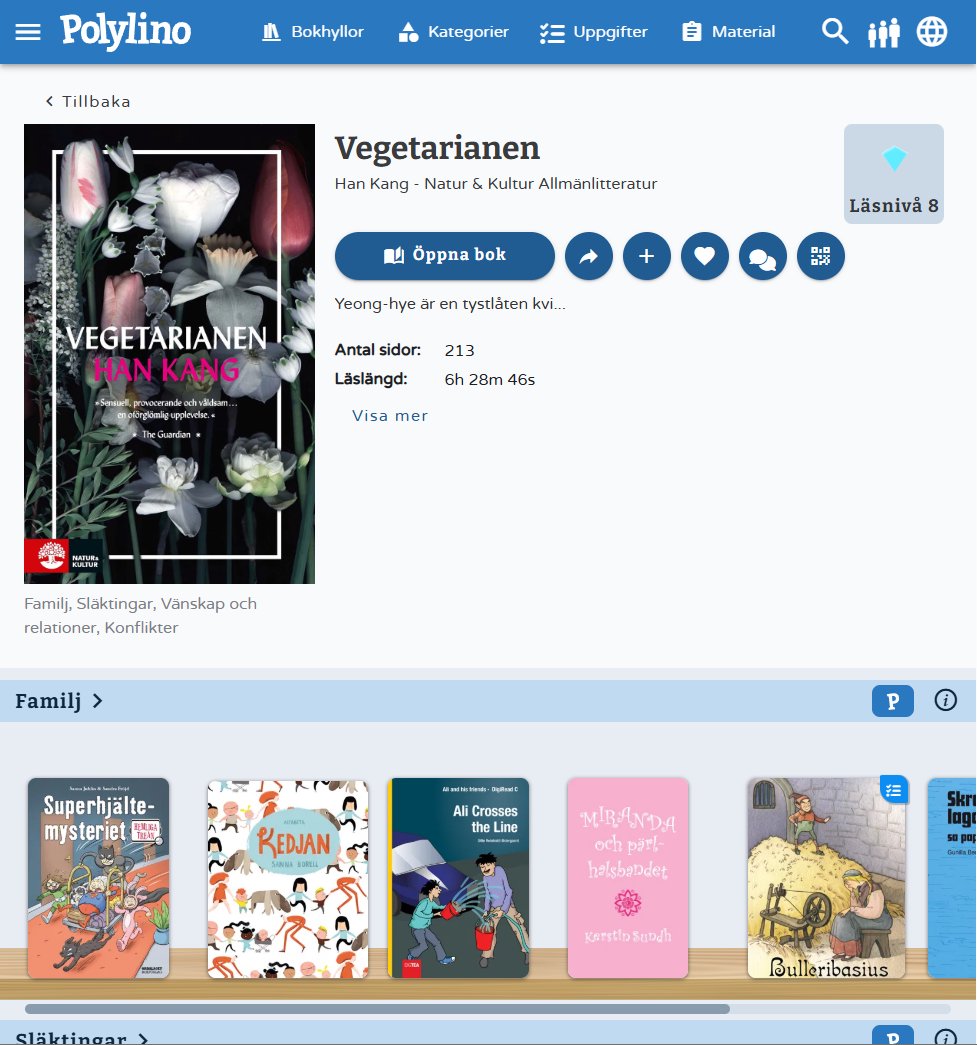The width and height of the screenshot is (977, 1045).
Task: Open the people group icon in header
Action: pos(884,32)
